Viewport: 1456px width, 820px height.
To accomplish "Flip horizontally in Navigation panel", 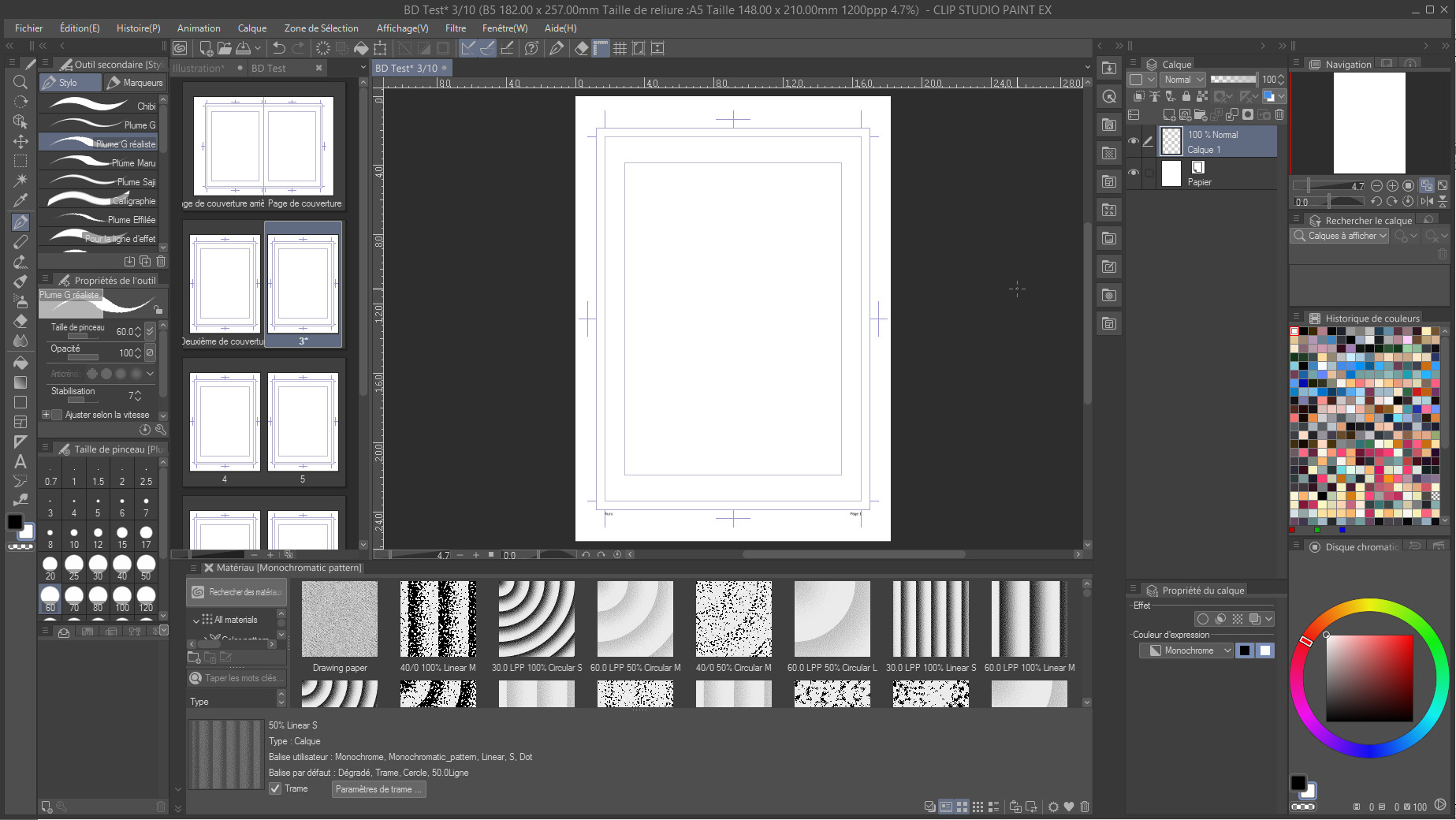I will [x=1427, y=201].
